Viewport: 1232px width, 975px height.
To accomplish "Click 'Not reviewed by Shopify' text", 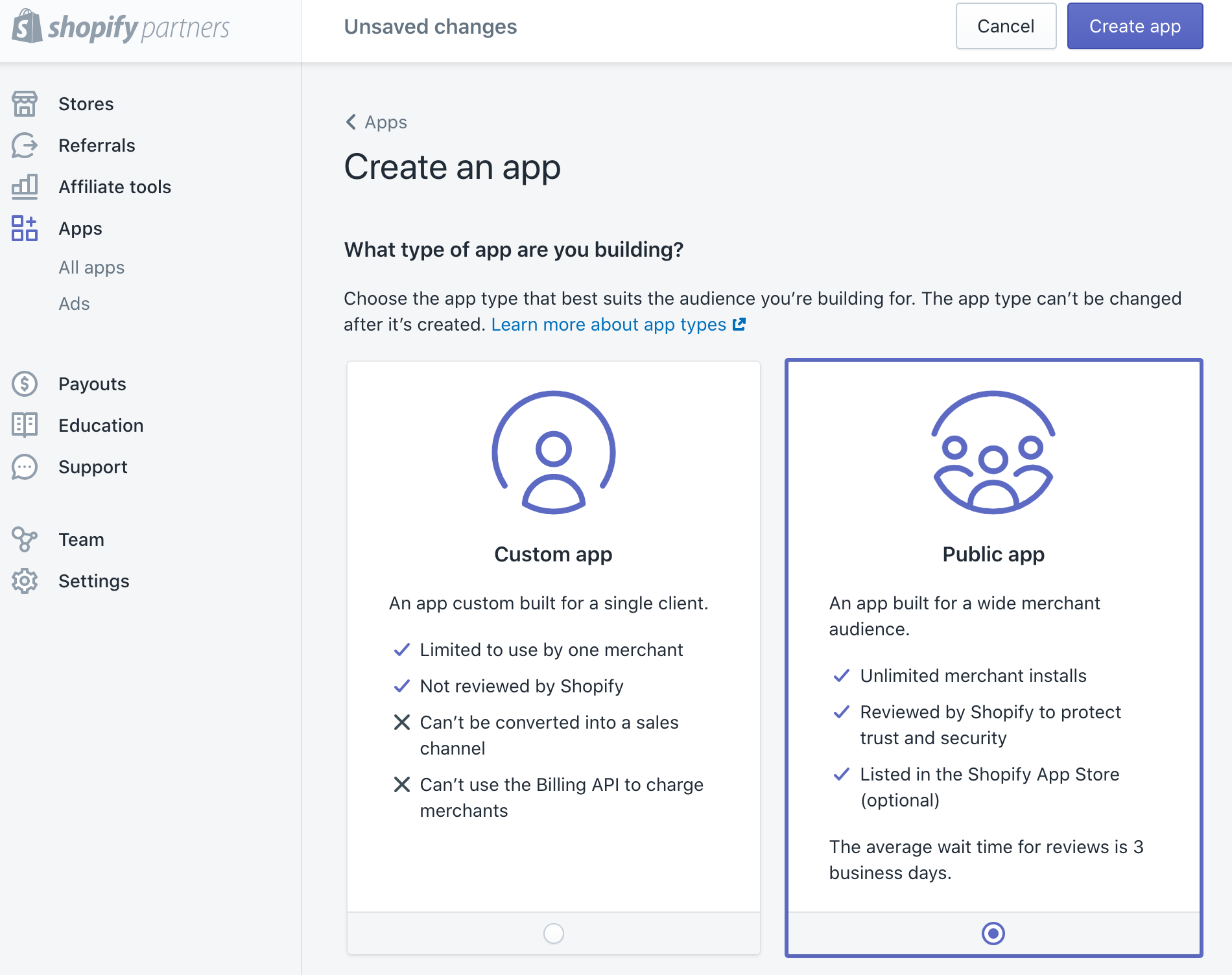I will pyautogui.click(x=521, y=686).
